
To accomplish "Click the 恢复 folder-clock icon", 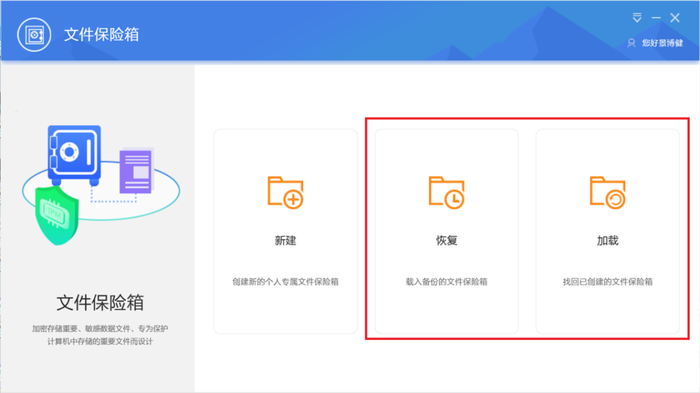I will pos(446,192).
